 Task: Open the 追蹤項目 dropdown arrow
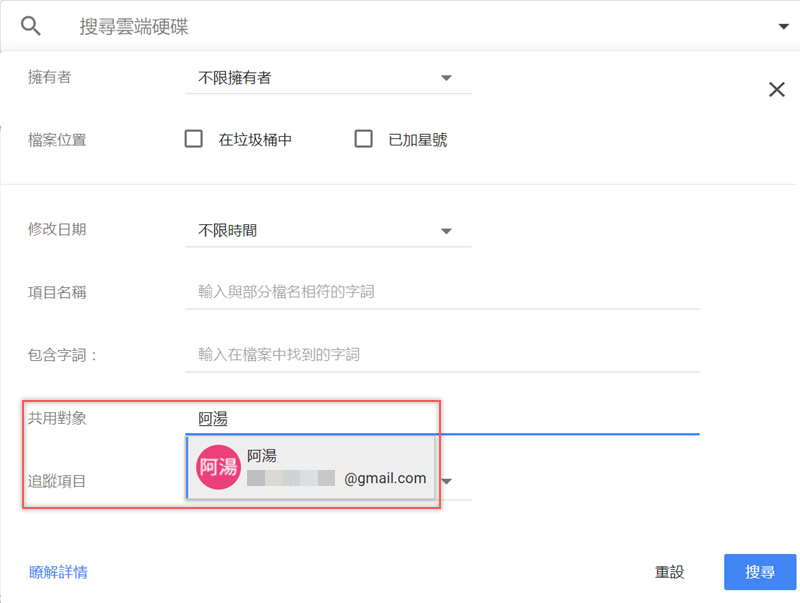coord(447,481)
